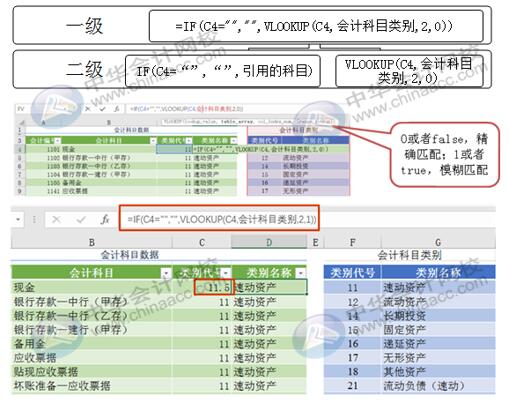Click 无形资产 in the blue category table
Image resolution: width=509 pixels, height=402 pixels.
(438, 358)
